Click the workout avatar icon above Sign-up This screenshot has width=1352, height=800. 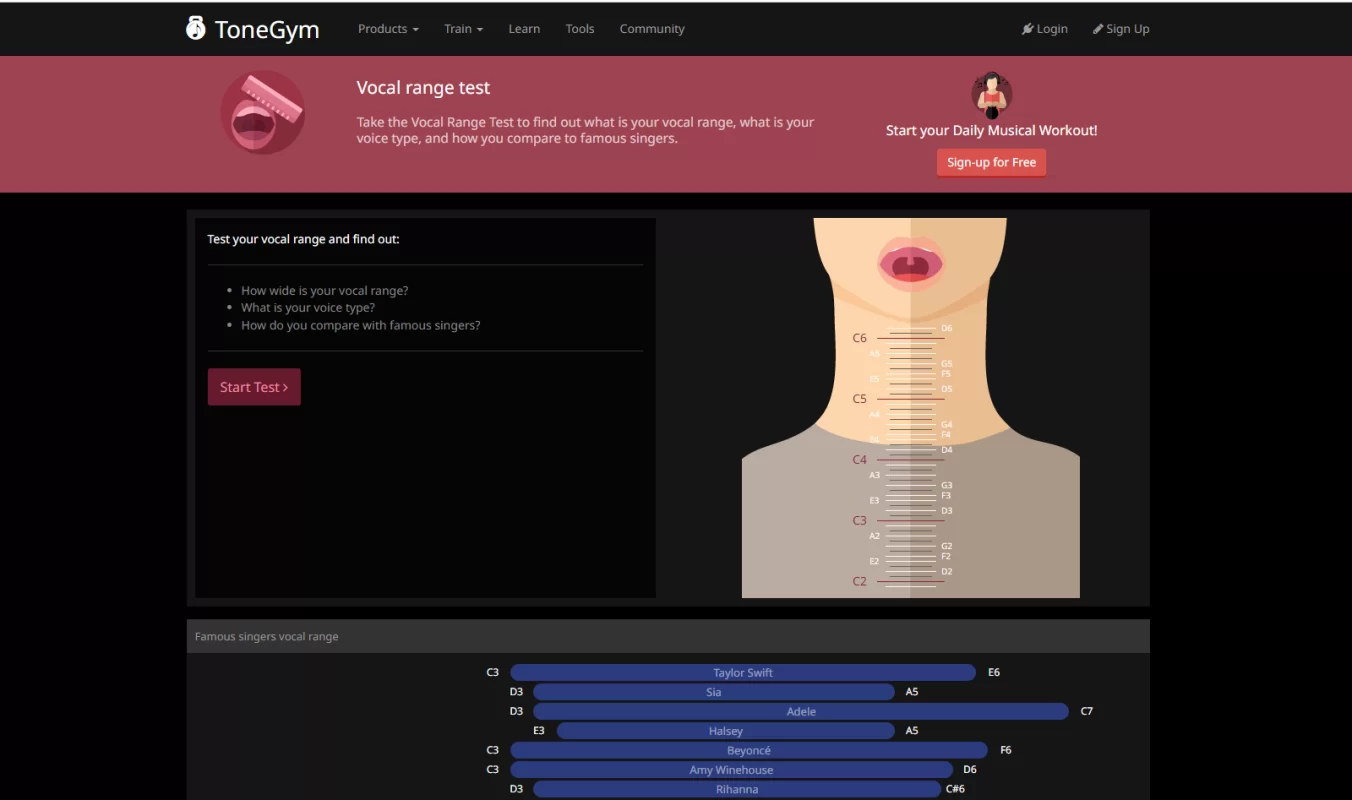[x=992, y=95]
